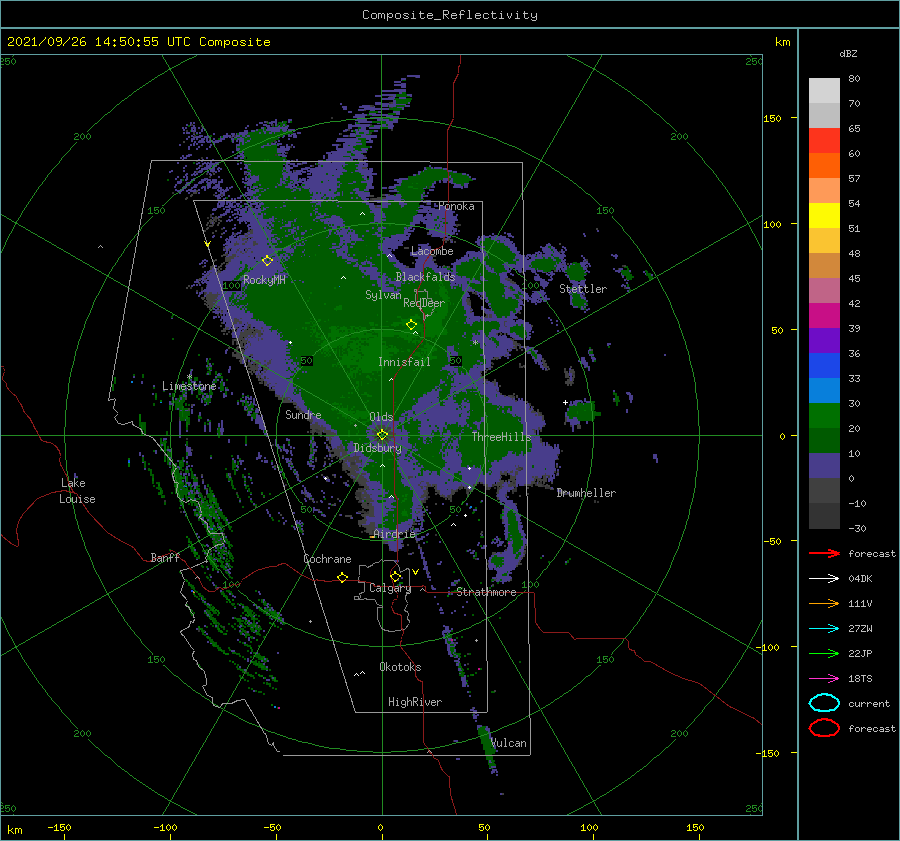Click the Stettler label
900x841 pixels.
point(583,289)
